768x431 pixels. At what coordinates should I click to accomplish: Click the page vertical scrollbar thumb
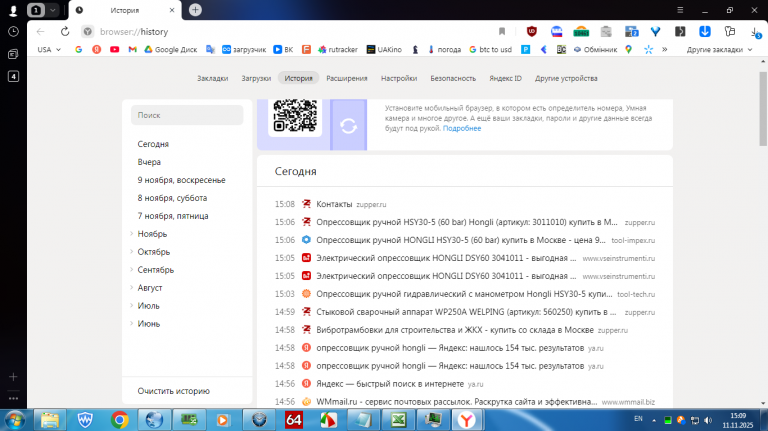[763, 109]
